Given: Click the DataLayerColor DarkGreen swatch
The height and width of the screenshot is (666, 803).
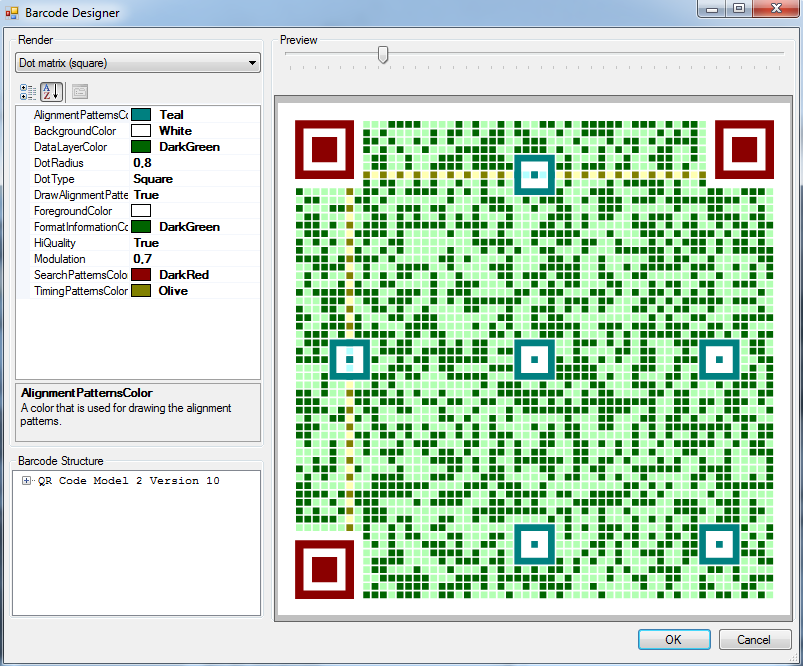Looking at the screenshot, I should click(141, 147).
